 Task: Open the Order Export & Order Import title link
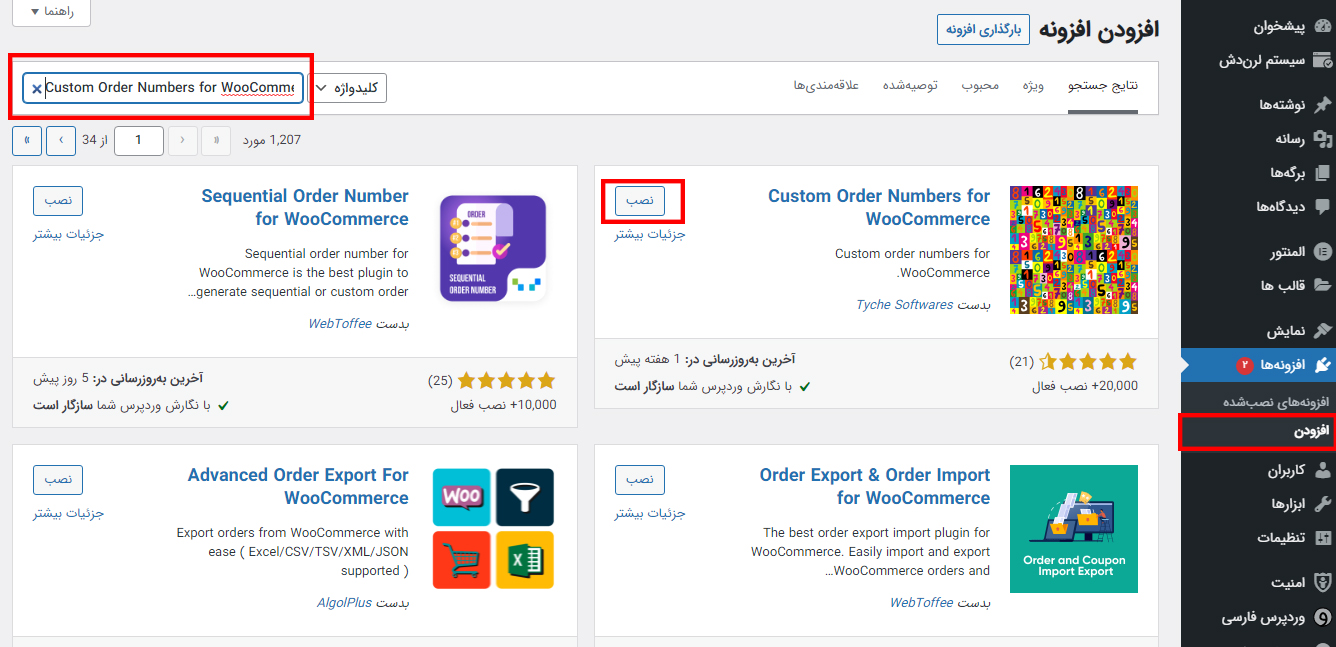pos(875,487)
